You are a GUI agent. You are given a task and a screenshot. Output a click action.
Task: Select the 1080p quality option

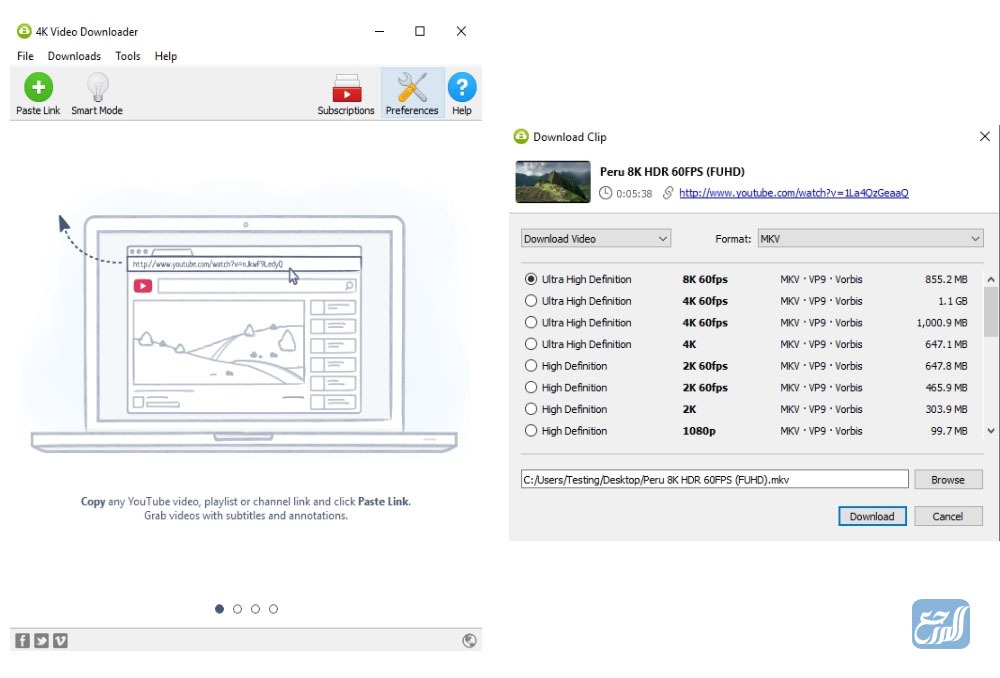pyautogui.click(x=530, y=431)
